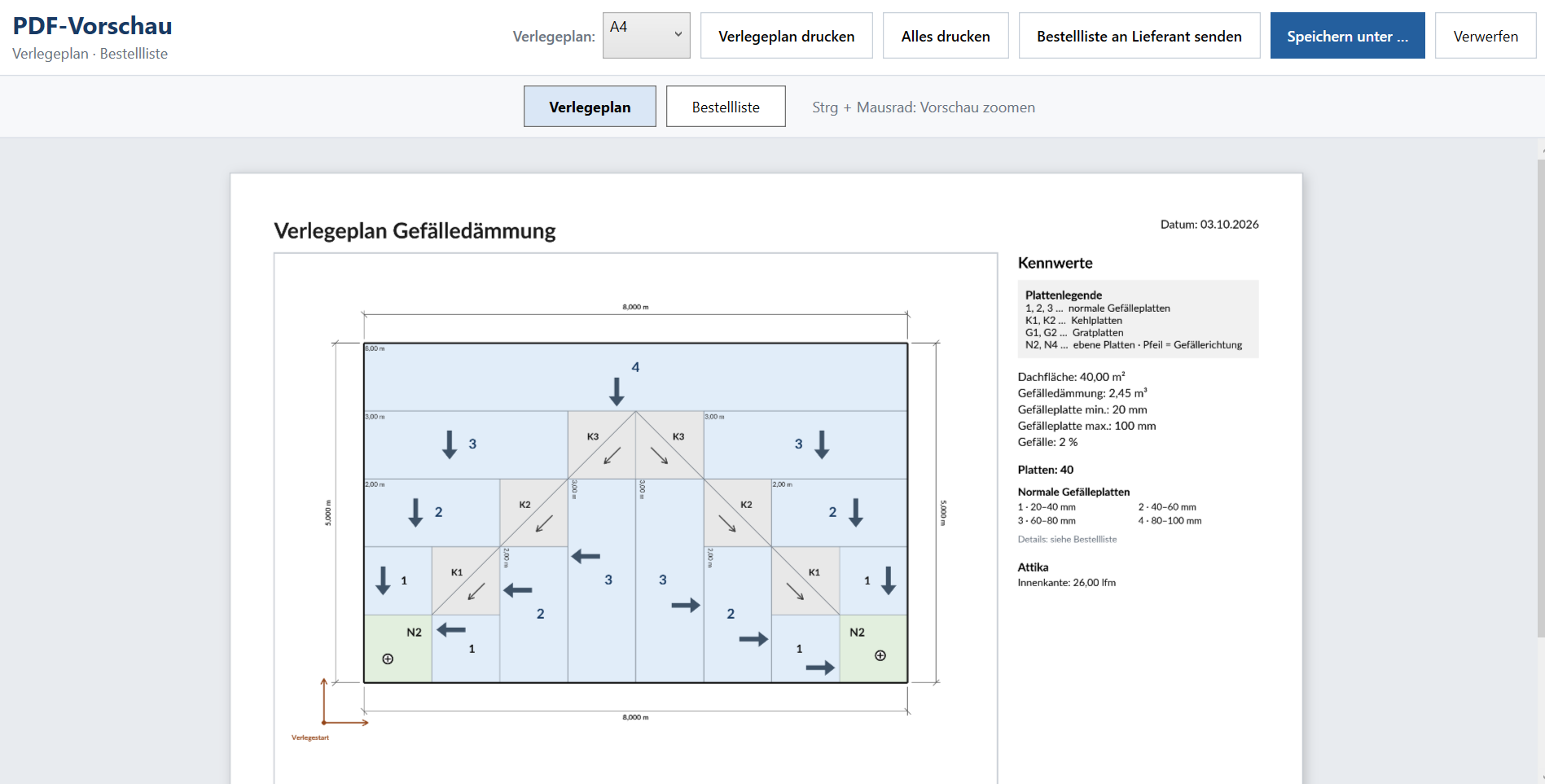The height and width of the screenshot is (784, 1545).
Task: Click the right K1 valley plate label
Action: click(x=814, y=572)
